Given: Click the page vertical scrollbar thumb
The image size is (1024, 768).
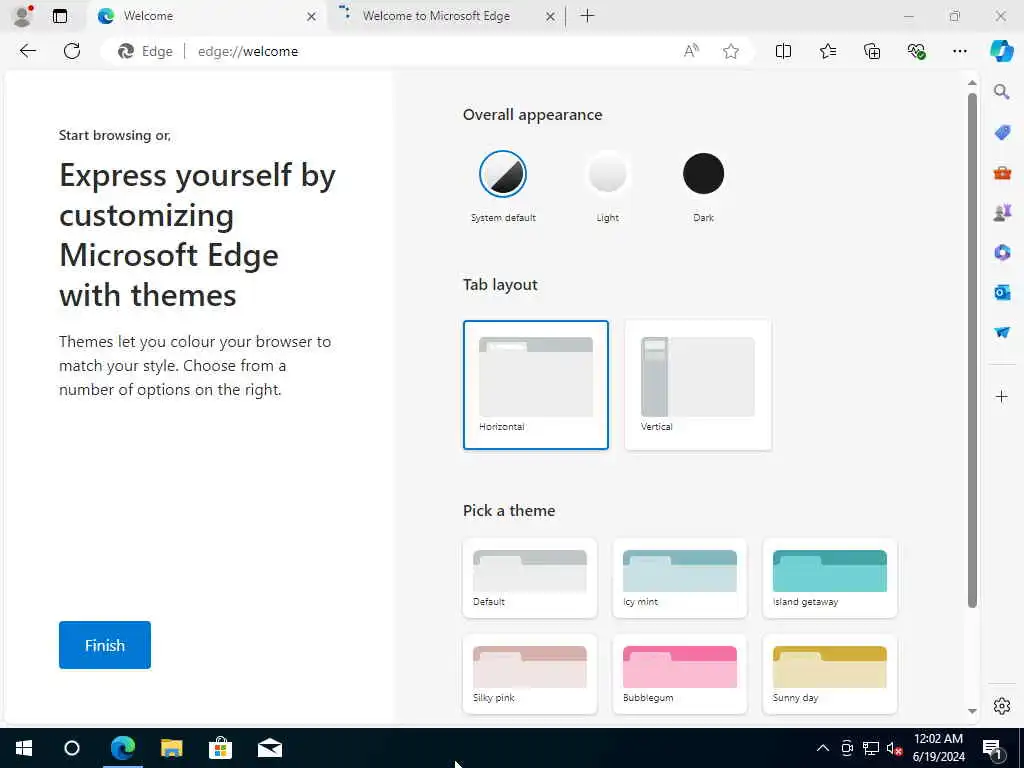Looking at the screenshot, I should 972,350.
